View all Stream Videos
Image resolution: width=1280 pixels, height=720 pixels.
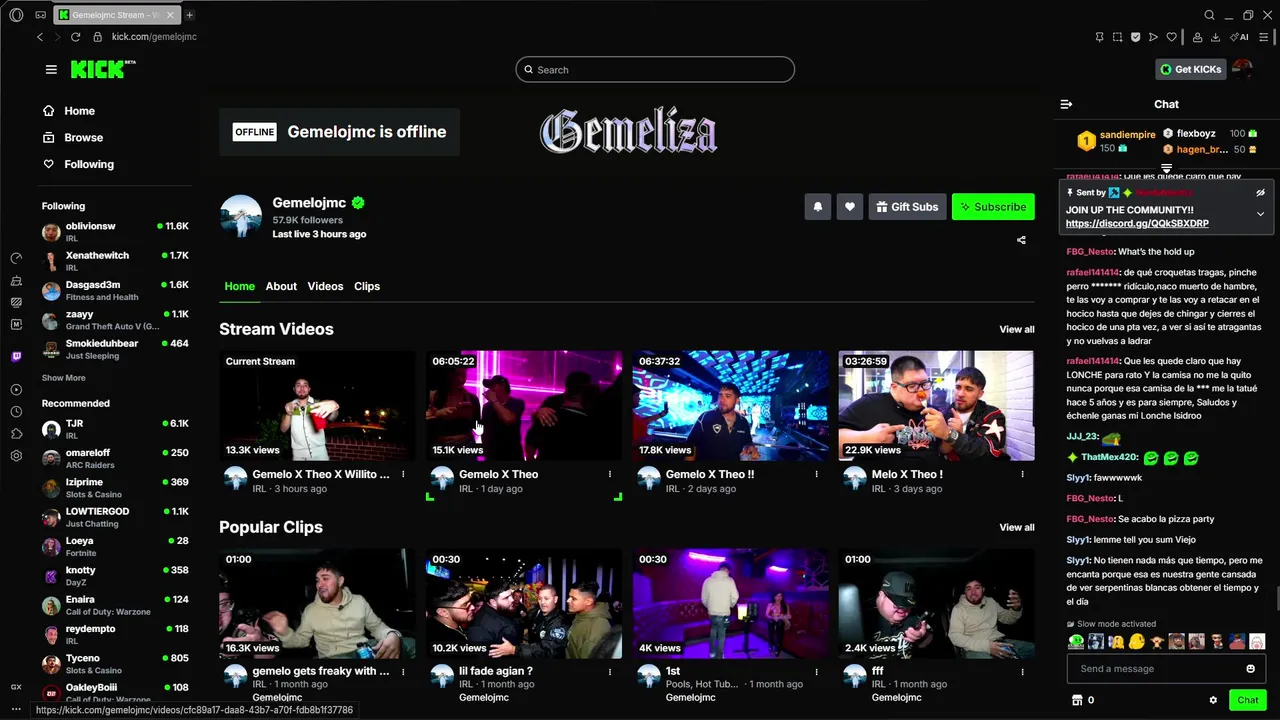(x=1017, y=329)
